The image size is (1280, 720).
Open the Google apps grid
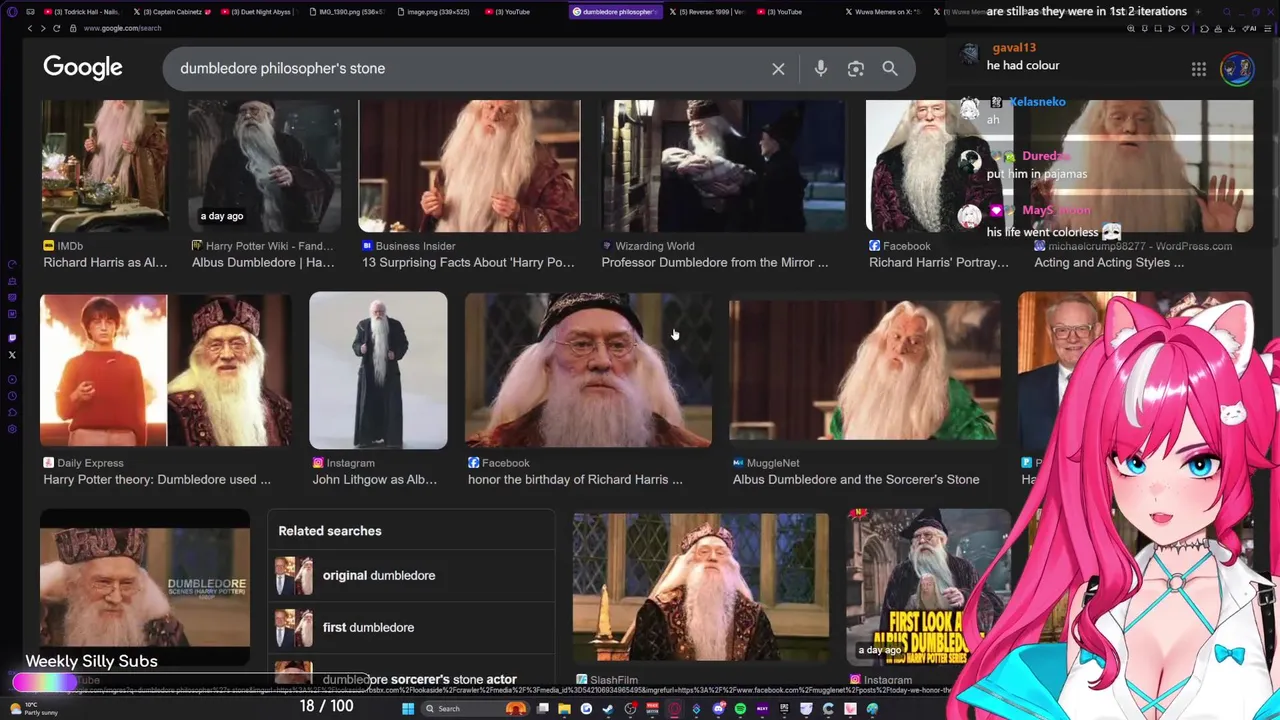pos(1198,69)
